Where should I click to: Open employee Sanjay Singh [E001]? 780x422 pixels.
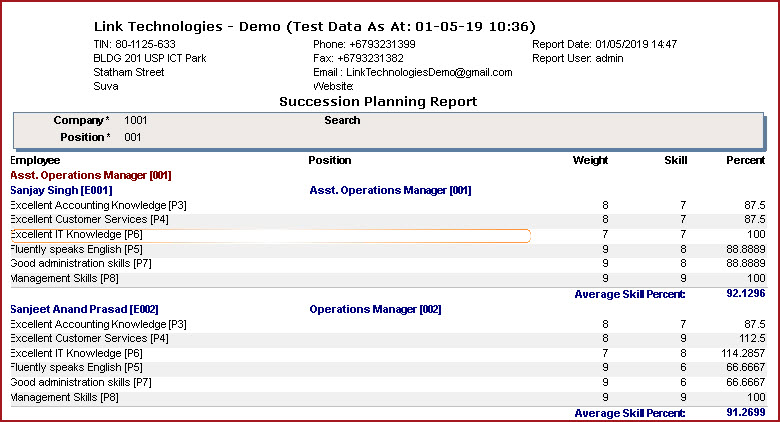pos(61,190)
